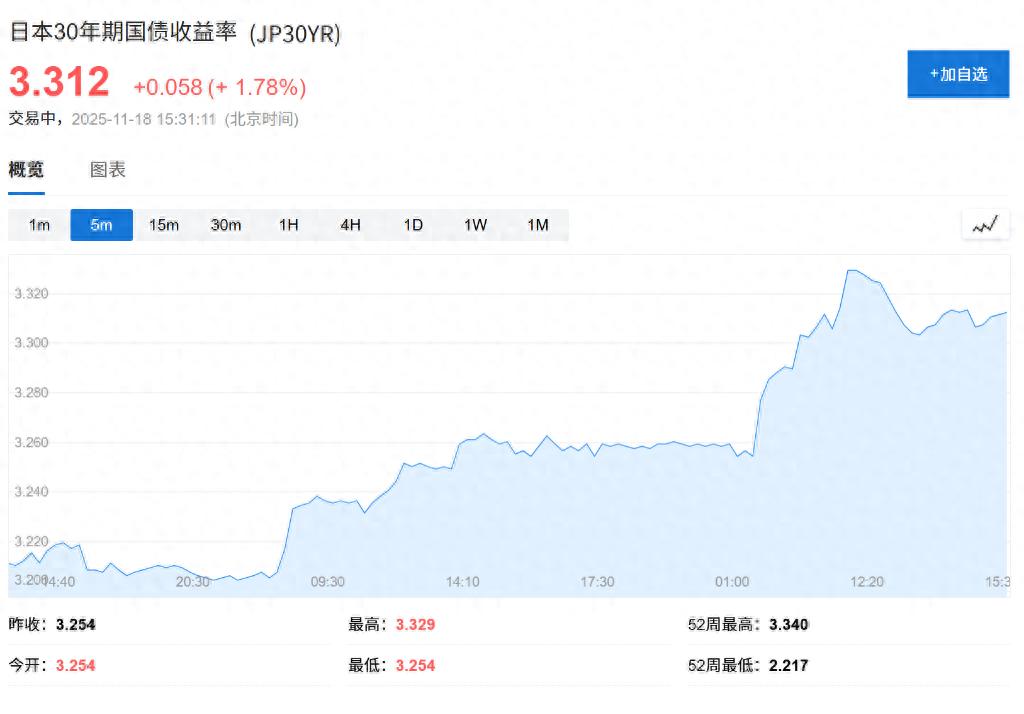1024x714 pixels.
Task: Click the 52周最高 3.340 value
Action: (785, 624)
